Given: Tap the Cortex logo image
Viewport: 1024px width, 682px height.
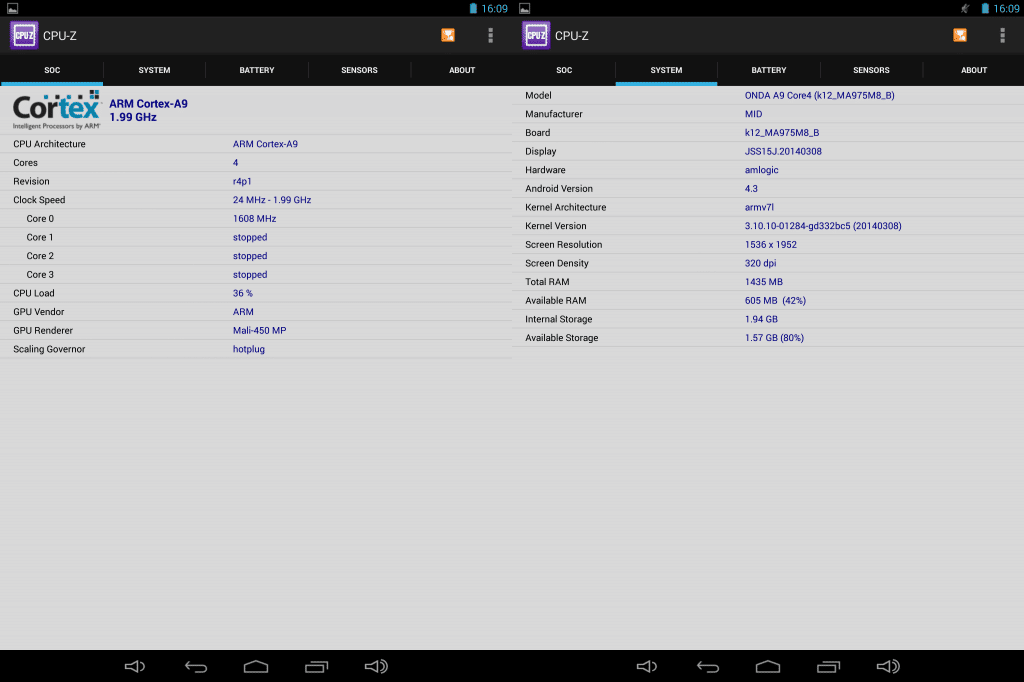Looking at the screenshot, I should coord(57,110).
